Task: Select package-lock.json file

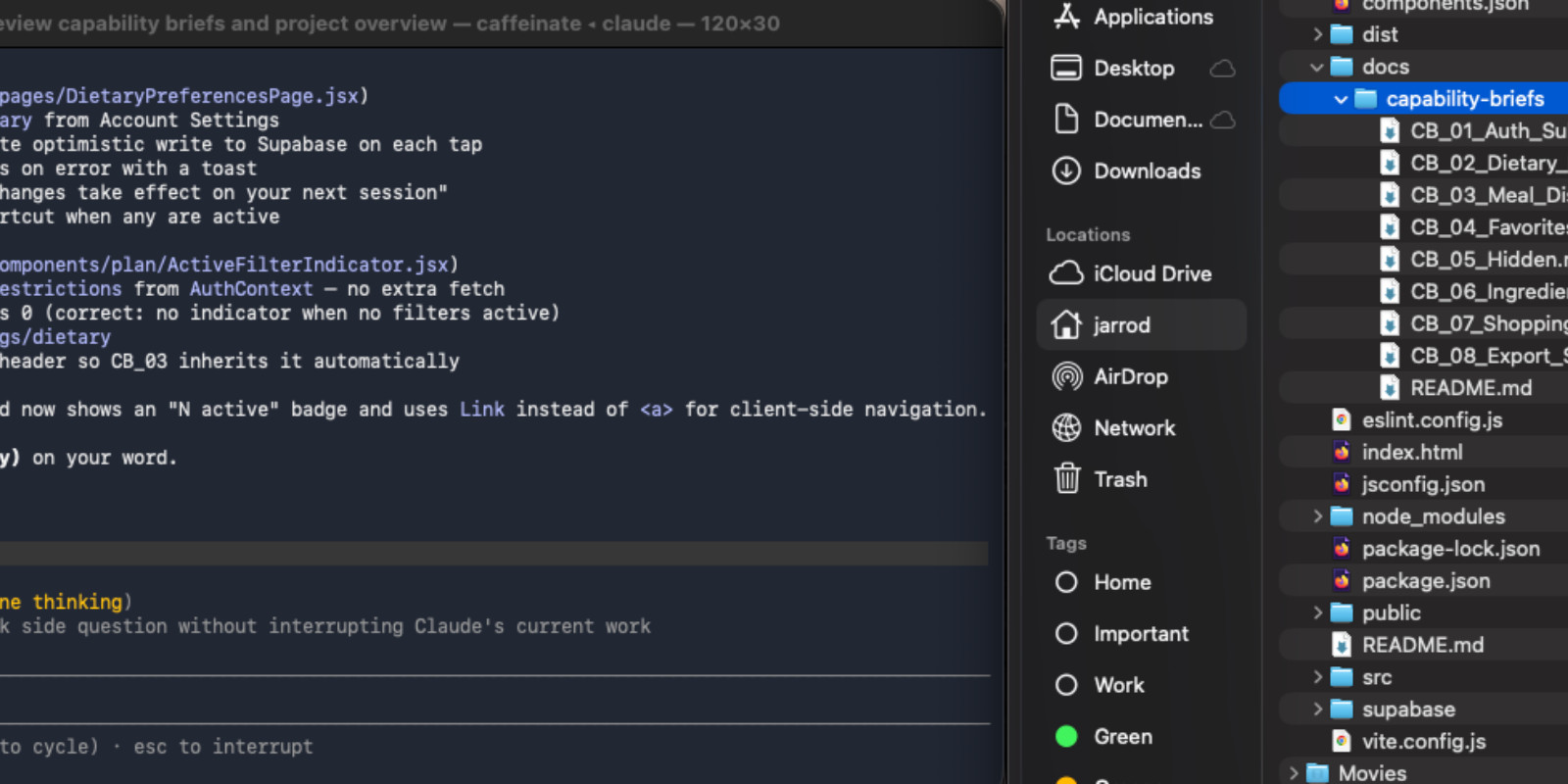Action: pyautogui.click(x=1436, y=549)
